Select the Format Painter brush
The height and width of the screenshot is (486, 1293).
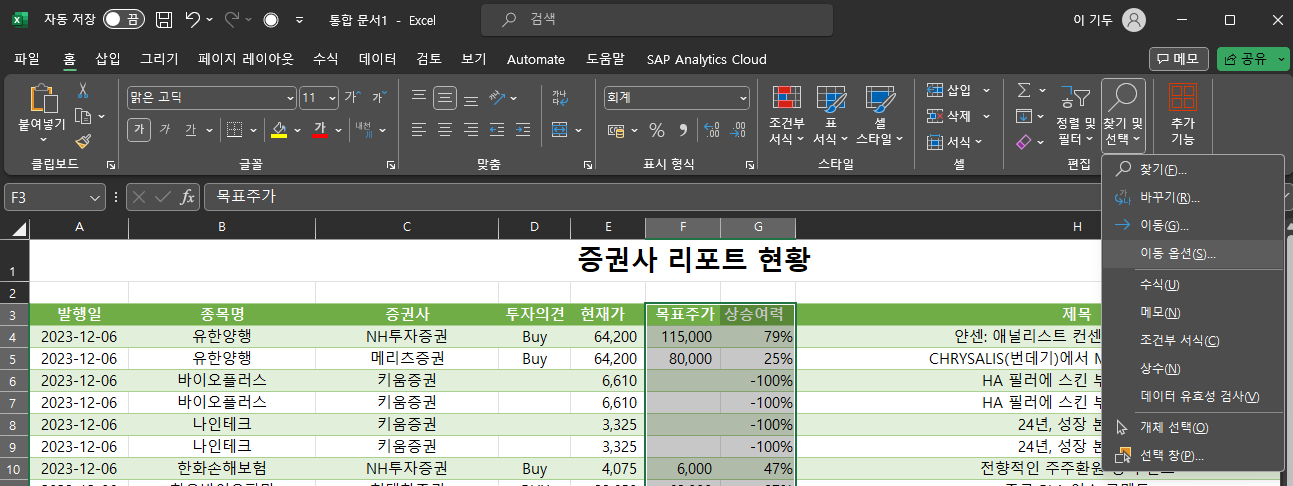point(83,142)
